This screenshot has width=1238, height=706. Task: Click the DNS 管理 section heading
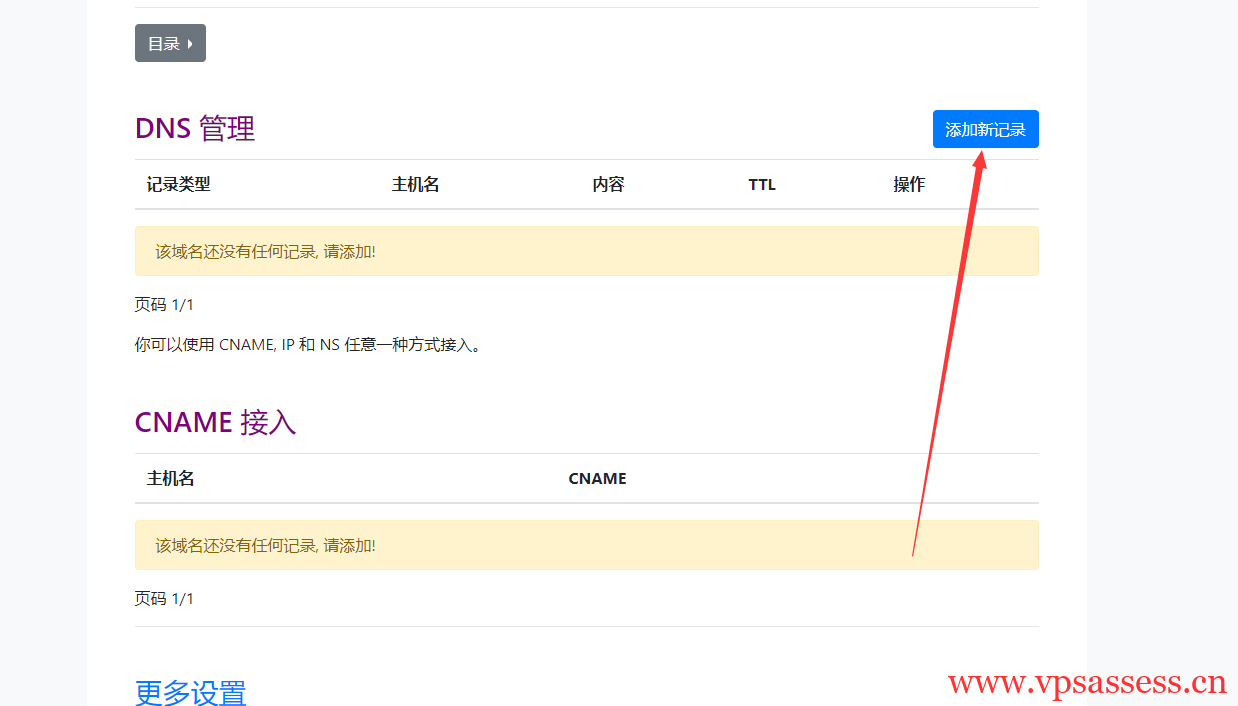click(x=194, y=129)
